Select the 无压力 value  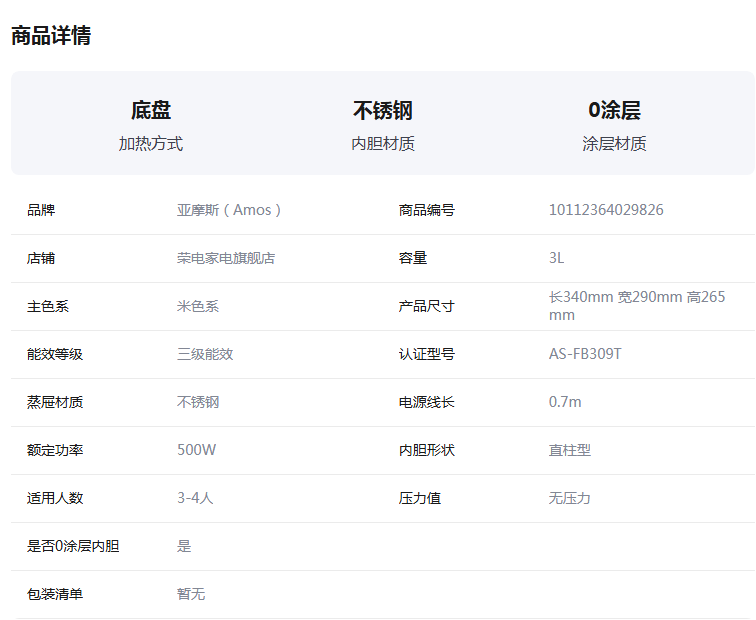point(569,498)
